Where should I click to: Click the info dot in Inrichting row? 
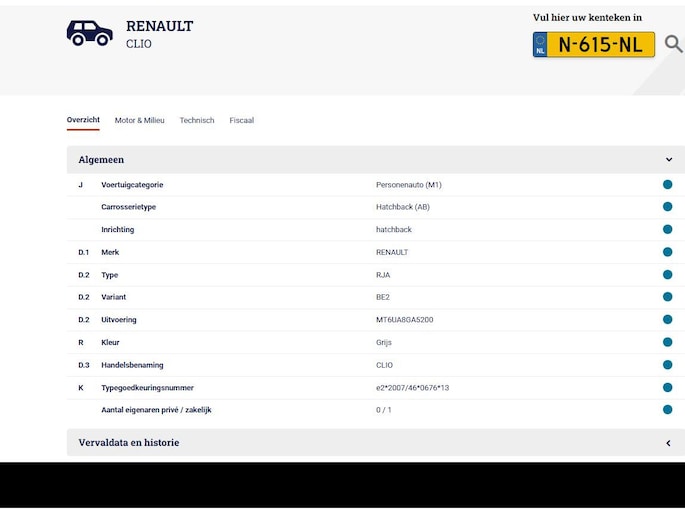coord(667,230)
